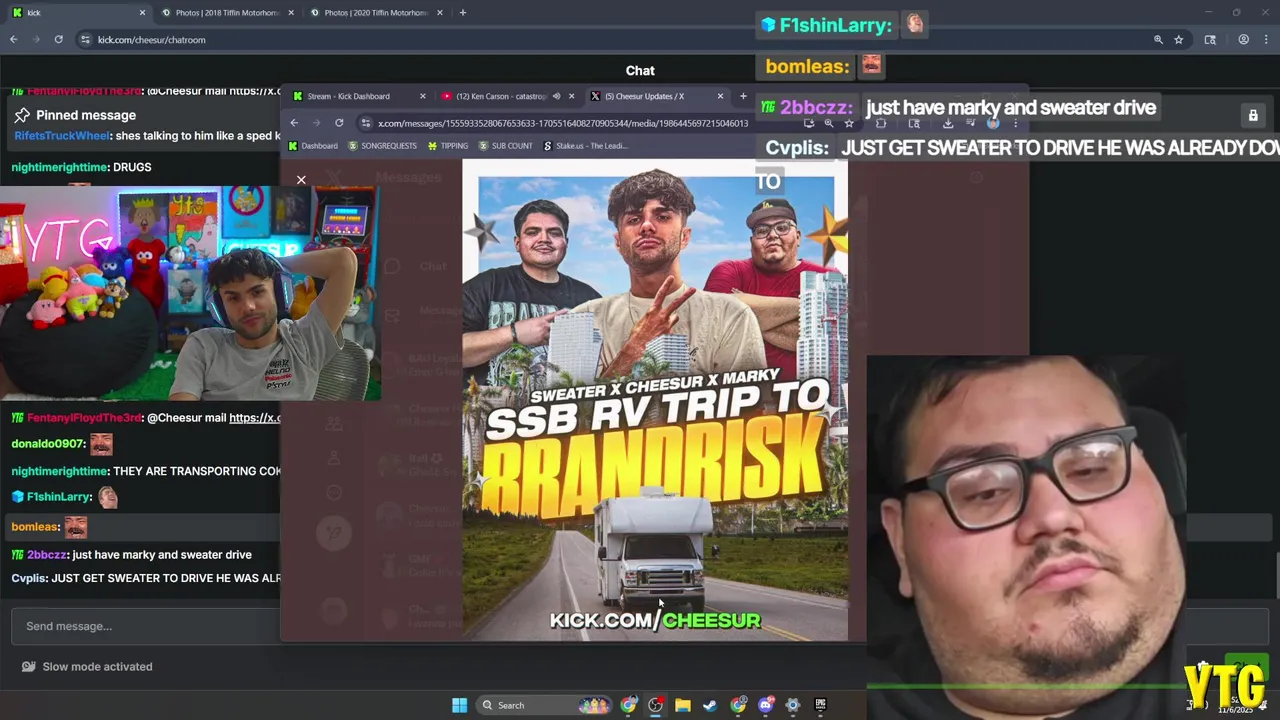Open Discord from the taskbar
This screenshot has height=720, width=1280.
765,705
